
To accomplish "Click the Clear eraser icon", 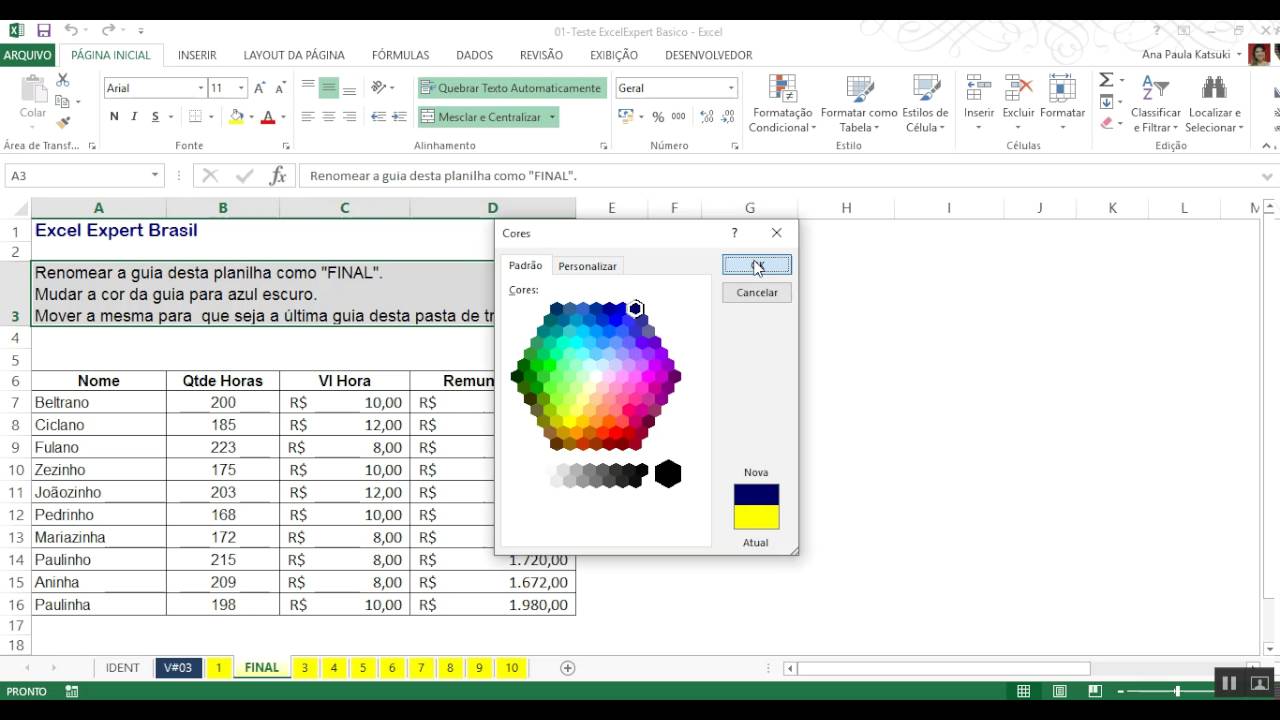I will [x=1106, y=123].
